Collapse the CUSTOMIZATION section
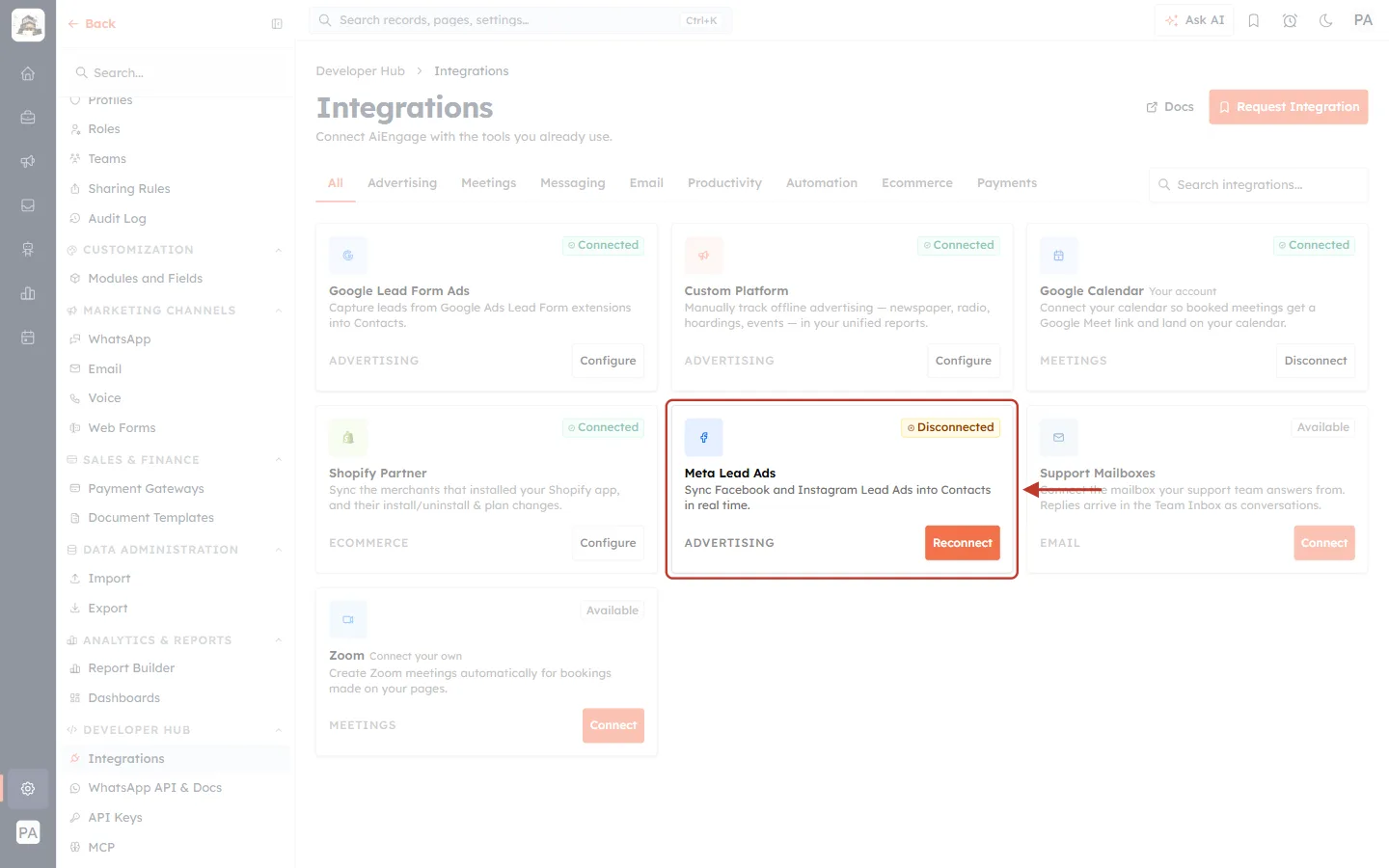Image resolution: width=1389 pixels, height=868 pixels. (x=279, y=250)
